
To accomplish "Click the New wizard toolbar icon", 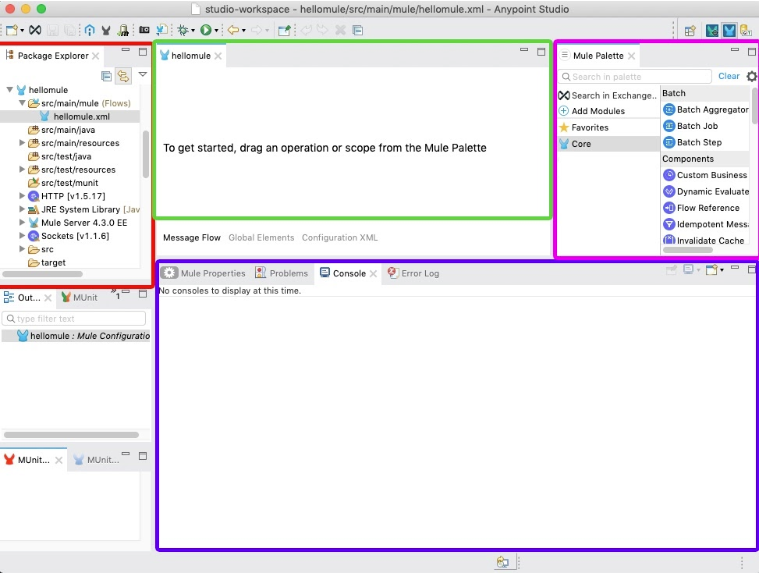I will tap(12, 30).
